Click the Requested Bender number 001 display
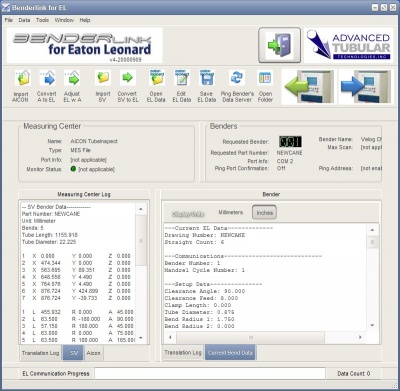This screenshot has height=391, width=400. [290, 142]
